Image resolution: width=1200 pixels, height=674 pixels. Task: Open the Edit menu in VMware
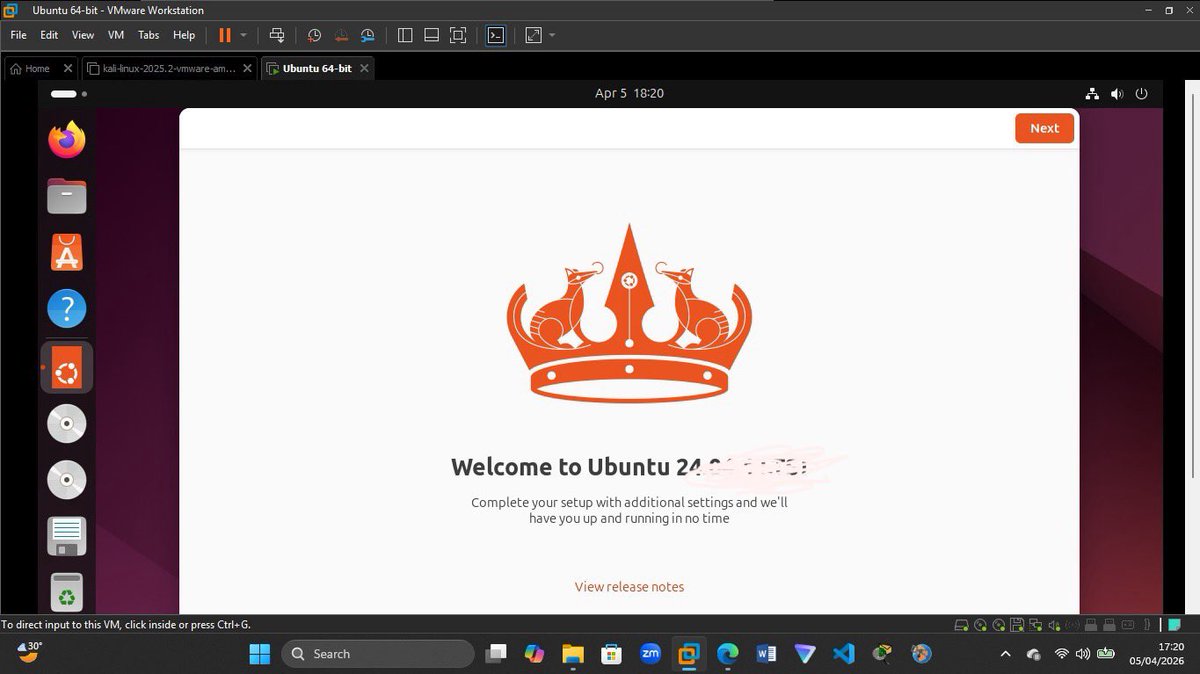tap(49, 35)
